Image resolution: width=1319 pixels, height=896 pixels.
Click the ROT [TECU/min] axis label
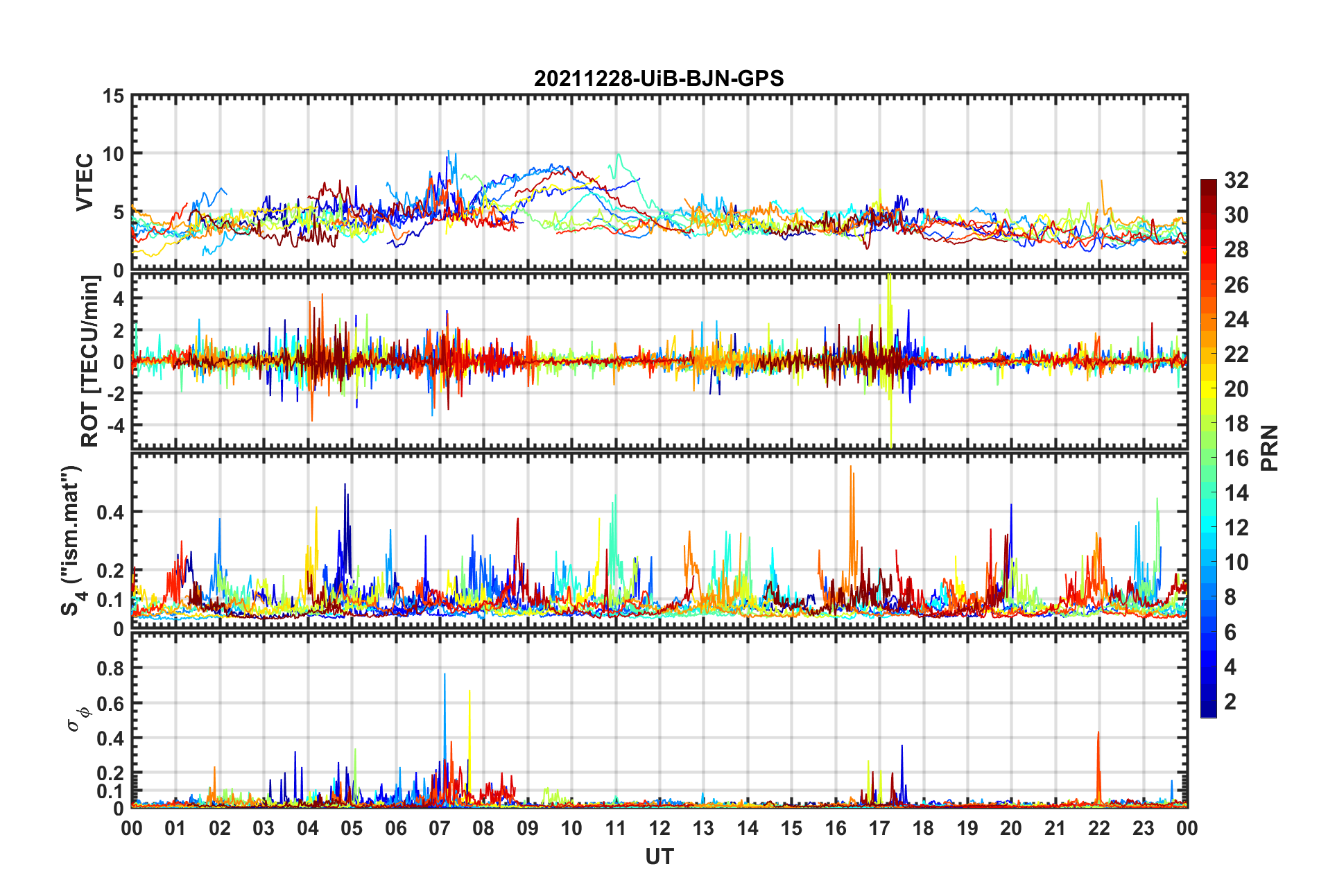(90, 361)
